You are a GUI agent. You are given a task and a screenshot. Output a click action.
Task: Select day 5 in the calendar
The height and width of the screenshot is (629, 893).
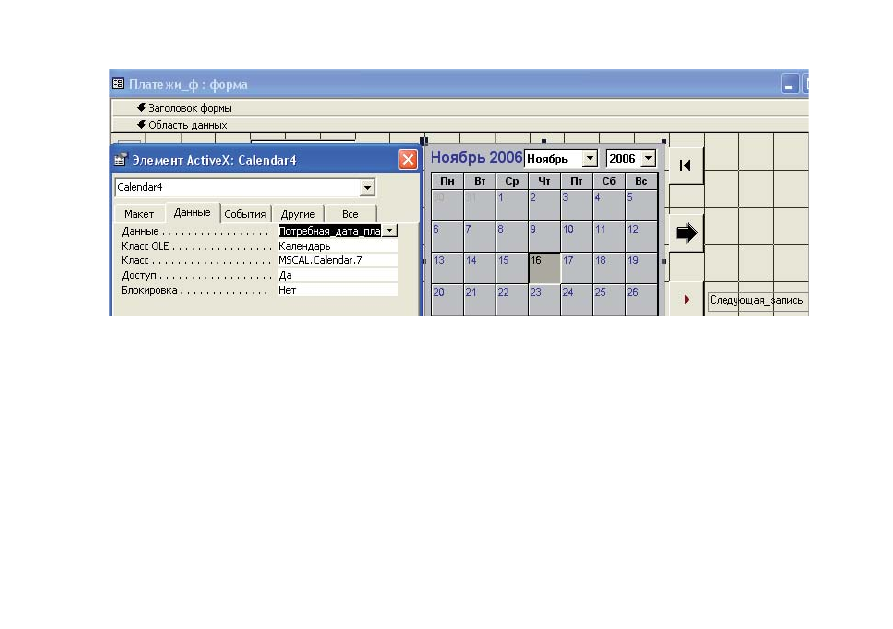pos(641,205)
